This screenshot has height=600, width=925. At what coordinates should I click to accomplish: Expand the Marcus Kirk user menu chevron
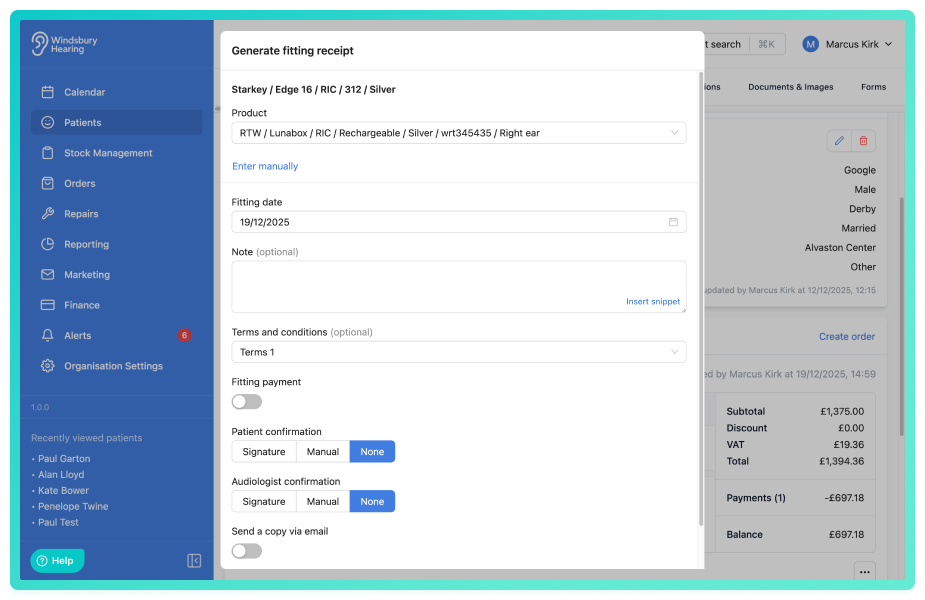coord(888,44)
